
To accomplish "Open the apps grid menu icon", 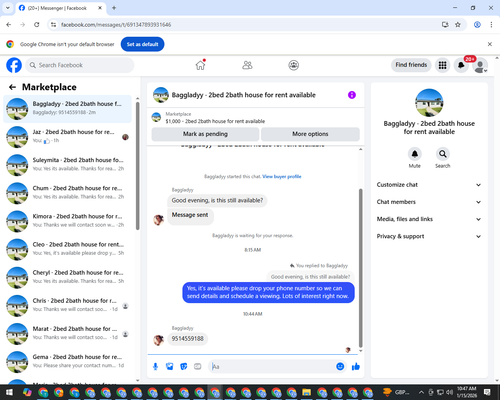I will pyautogui.click(x=442, y=65).
